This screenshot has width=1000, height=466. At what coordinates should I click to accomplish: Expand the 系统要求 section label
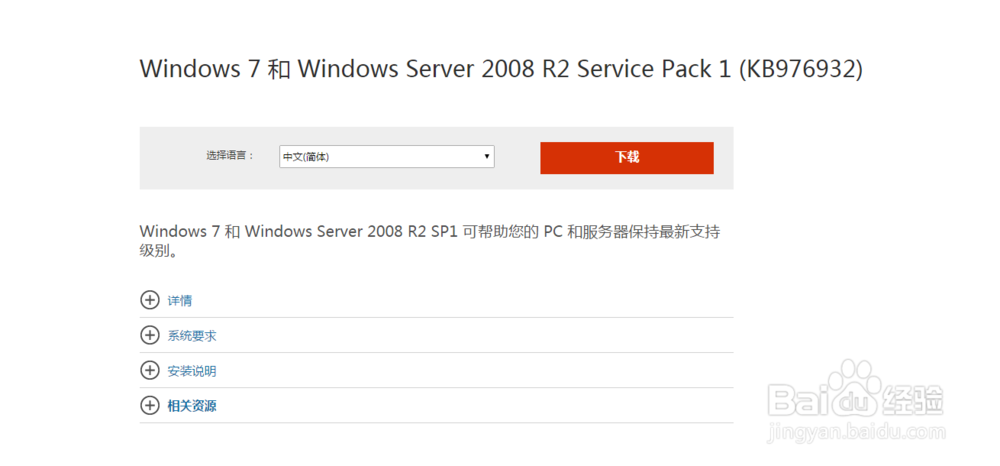click(192, 336)
